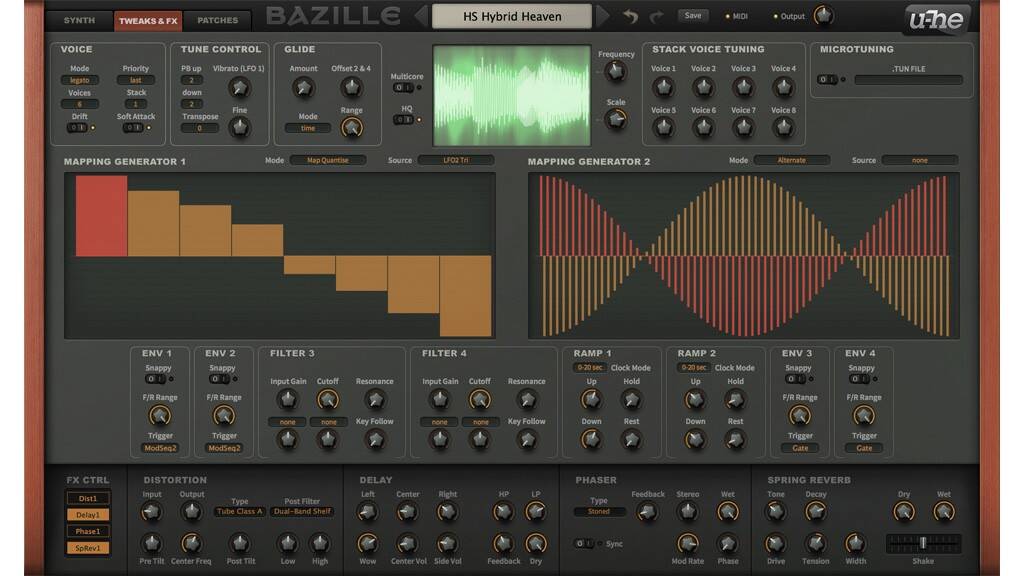Open Mapping Generator 2 Mode selector
The width and height of the screenshot is (1024, 576).
[x=792, y=160]
